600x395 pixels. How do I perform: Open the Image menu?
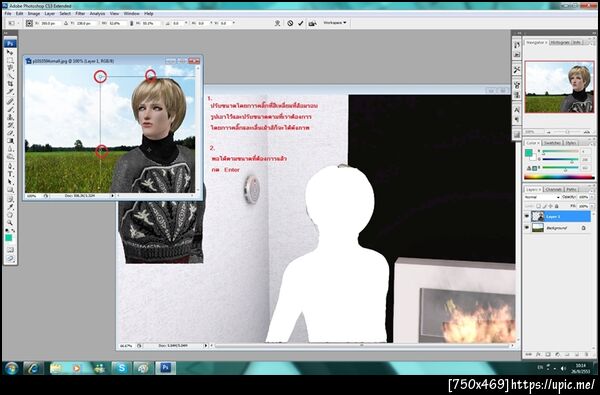[34, 13]
